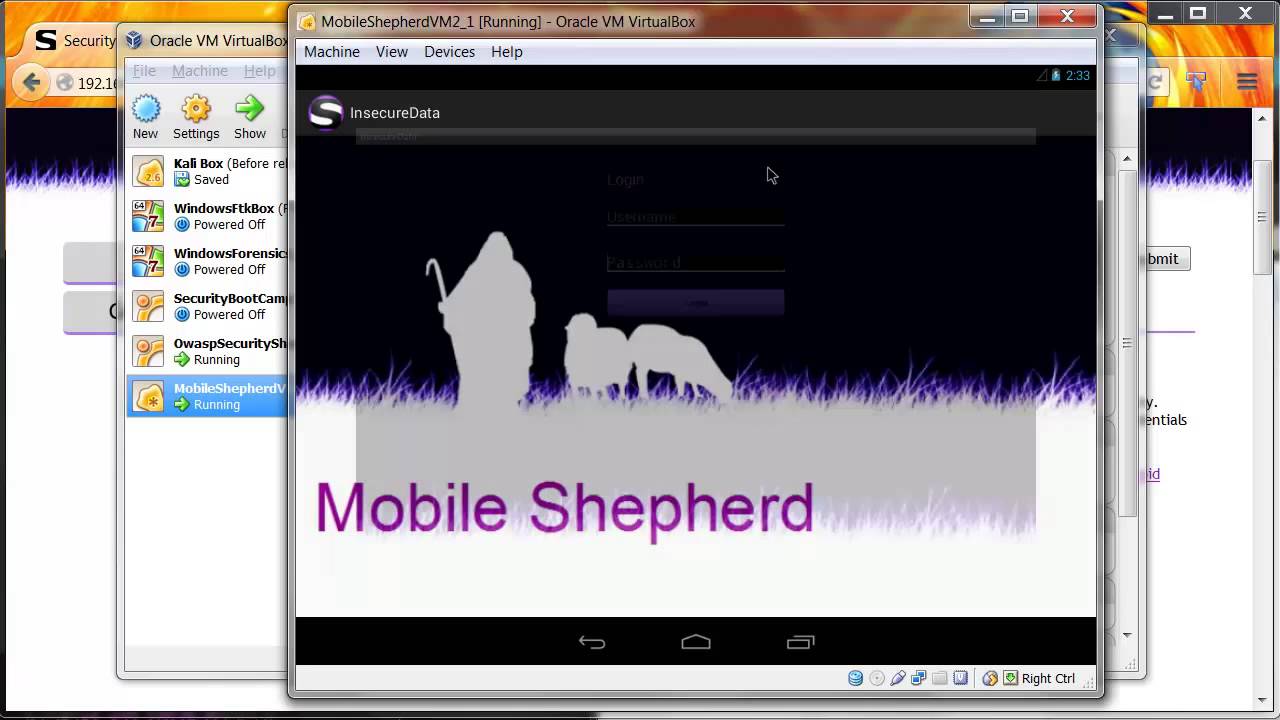
Task: Click the Android battery status icon
Action: 1056,75
